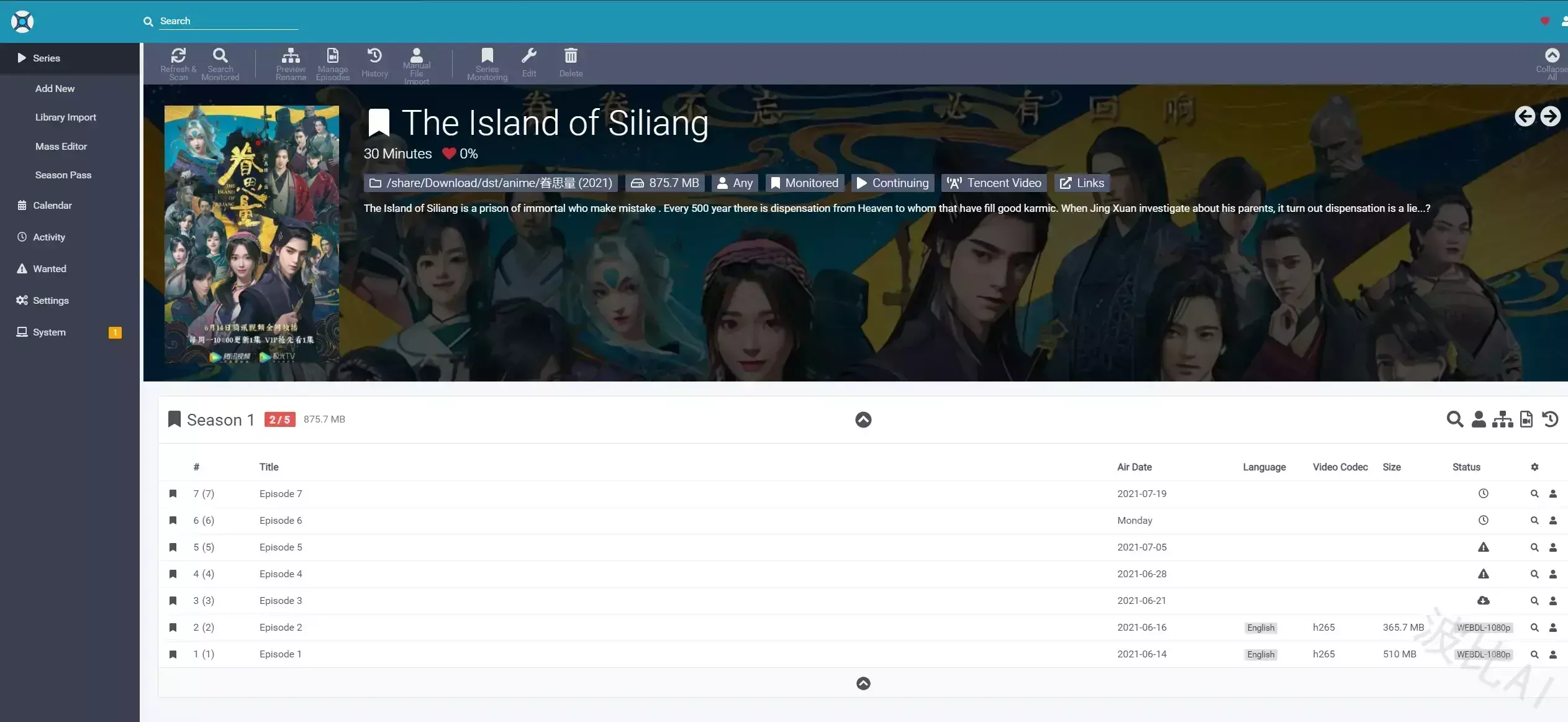The width and height of the screenshot is (1568, 722).
Task: Click missing warning icon of Episode 5
Action: click(x=1484, y=547)
